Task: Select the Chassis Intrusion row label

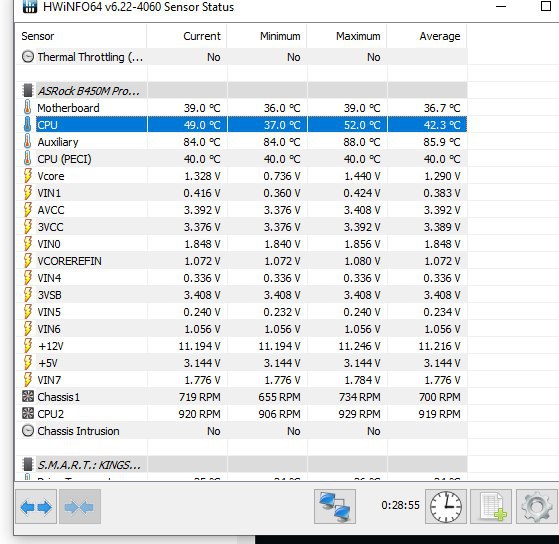Action: pos(78,431)
